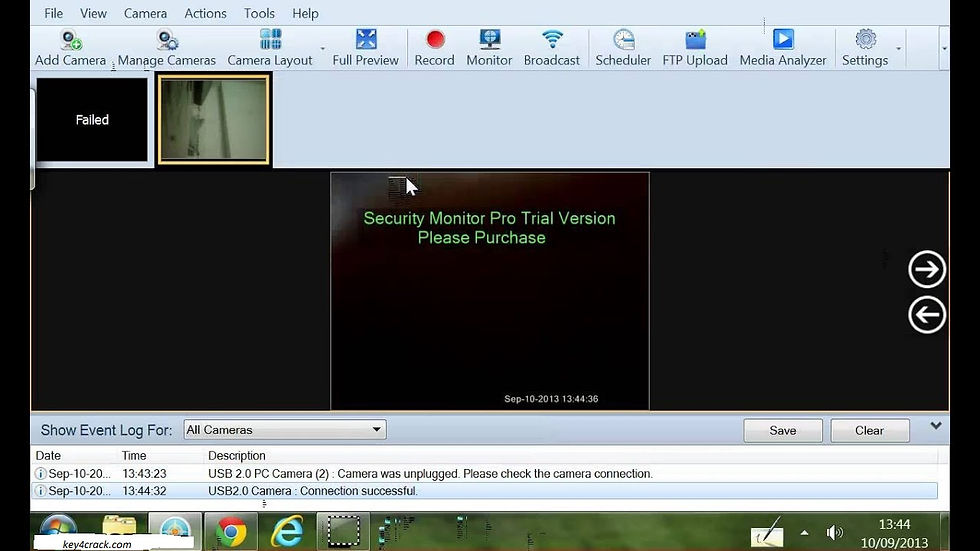Click the info icon of the 13:43:23 entry

[x=41, y=474]
